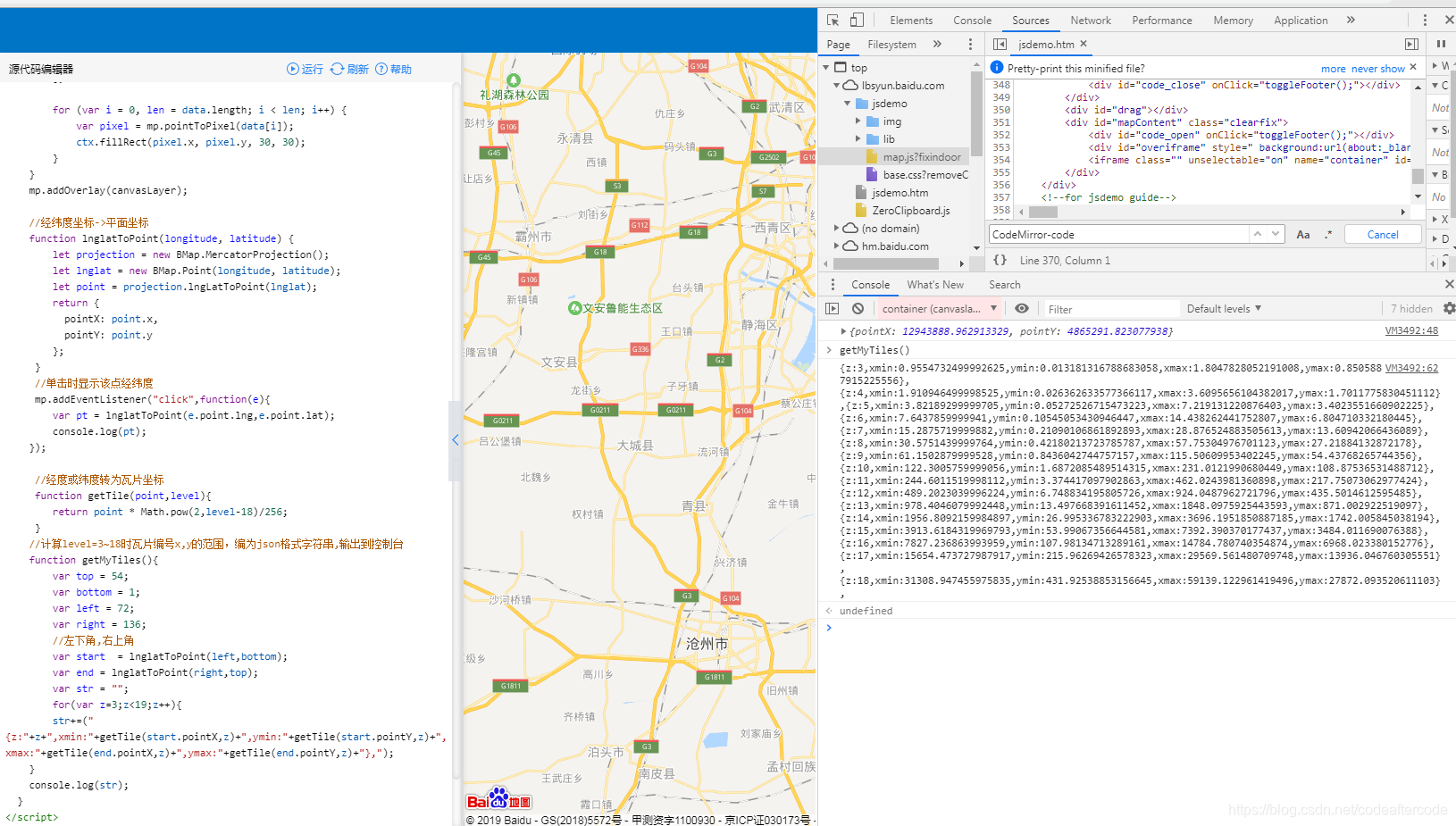Screen dimensions: 1456x826
Task: Open the Application tab
Action: 1301,21
